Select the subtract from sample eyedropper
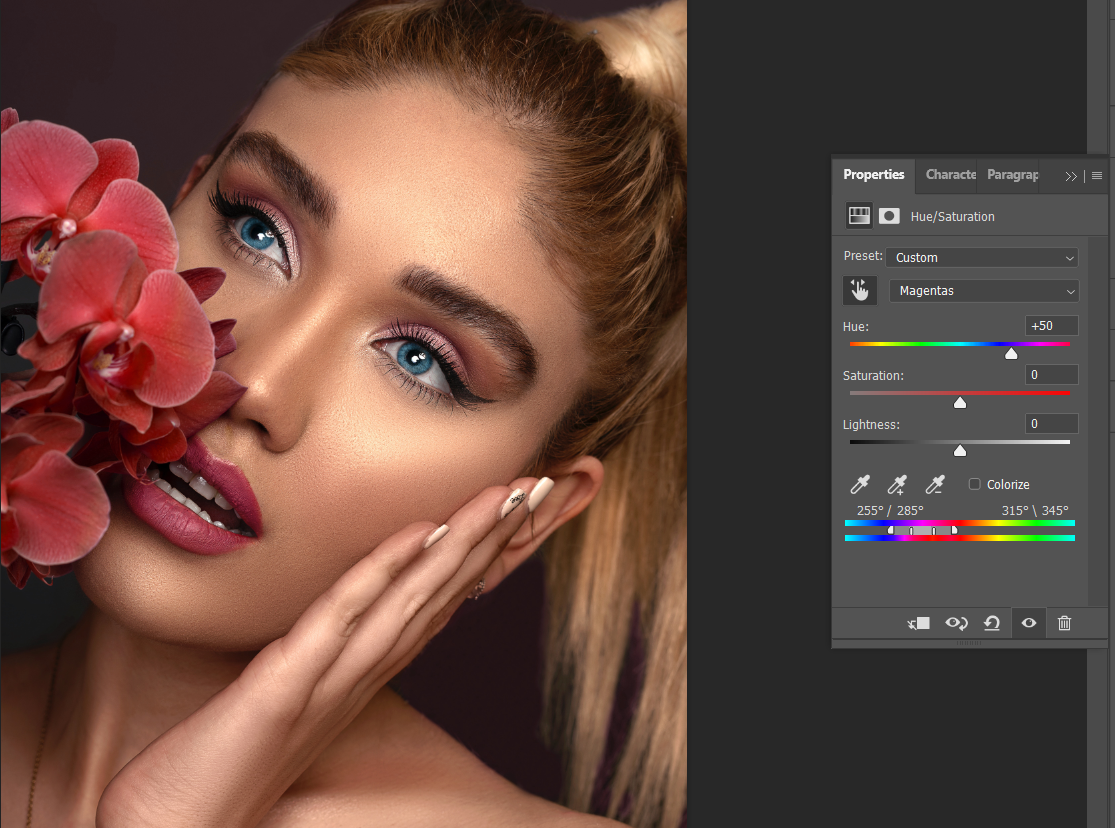1115x828 pixels. [935, 484]
